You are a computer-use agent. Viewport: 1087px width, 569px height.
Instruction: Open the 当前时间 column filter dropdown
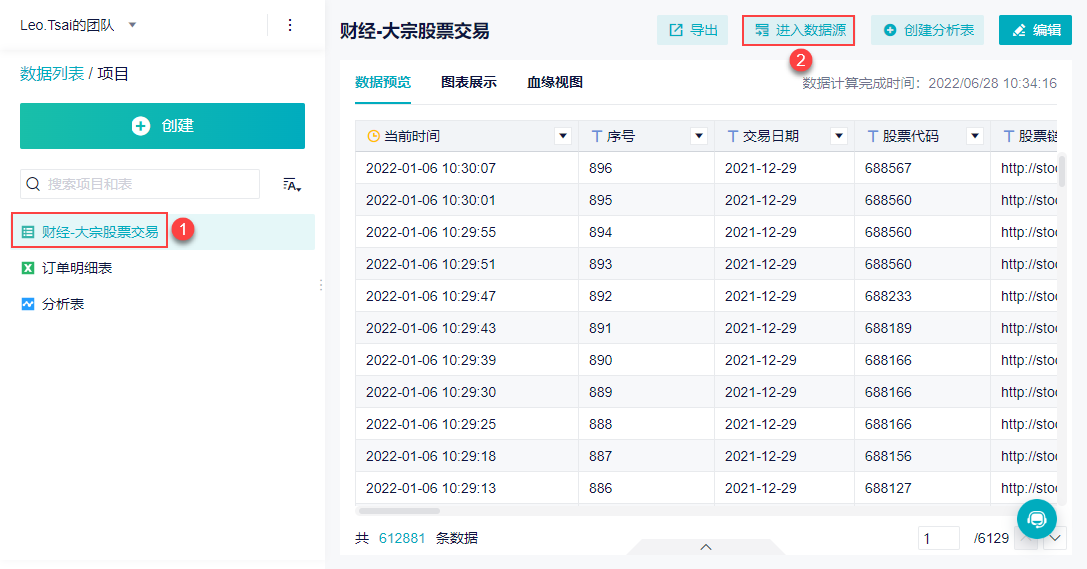coord(563,137)
